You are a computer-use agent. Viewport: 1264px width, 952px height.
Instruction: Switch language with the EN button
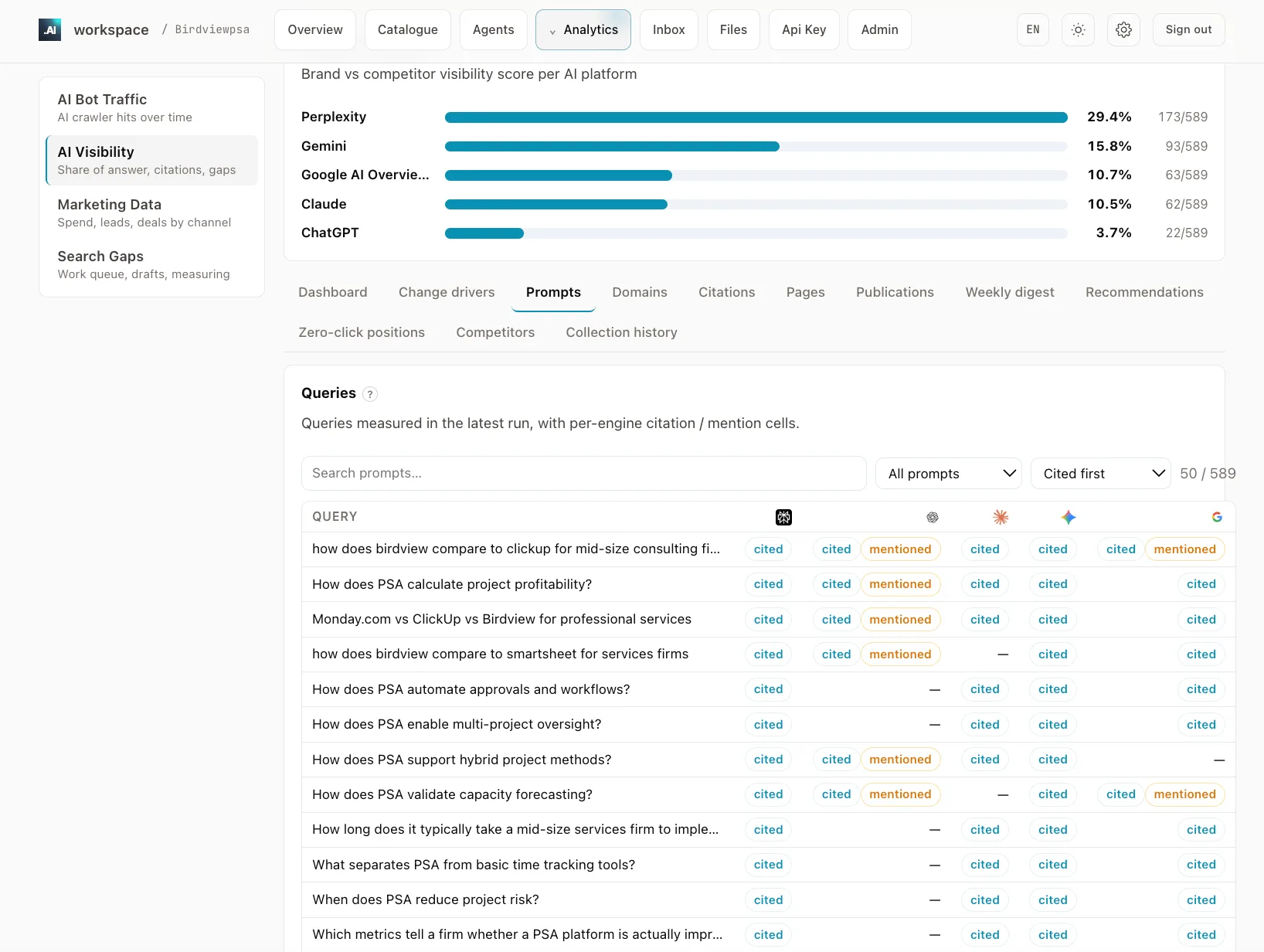1033,30
